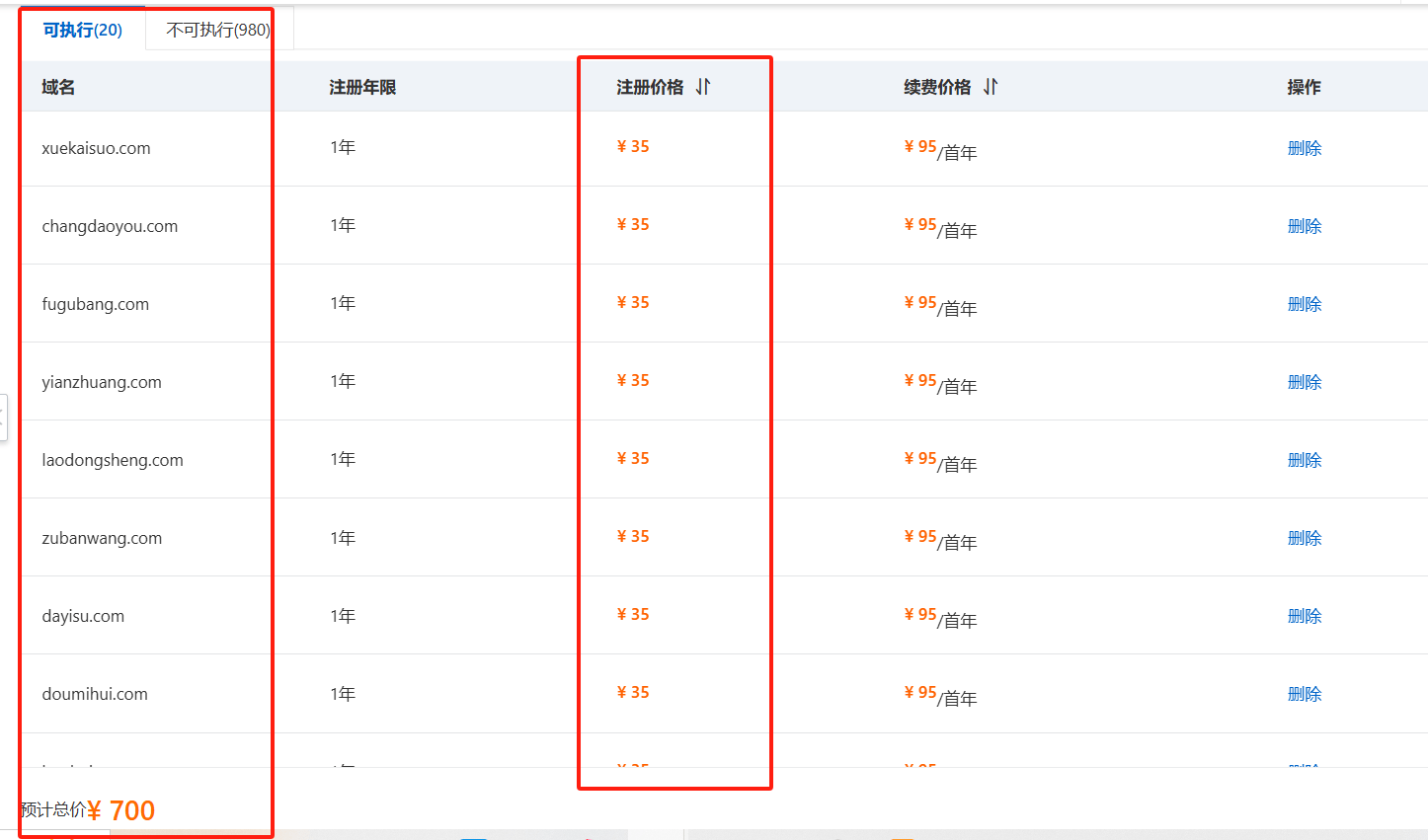
Task: Click the 预计总价 label
Action: tap(52, 809)
